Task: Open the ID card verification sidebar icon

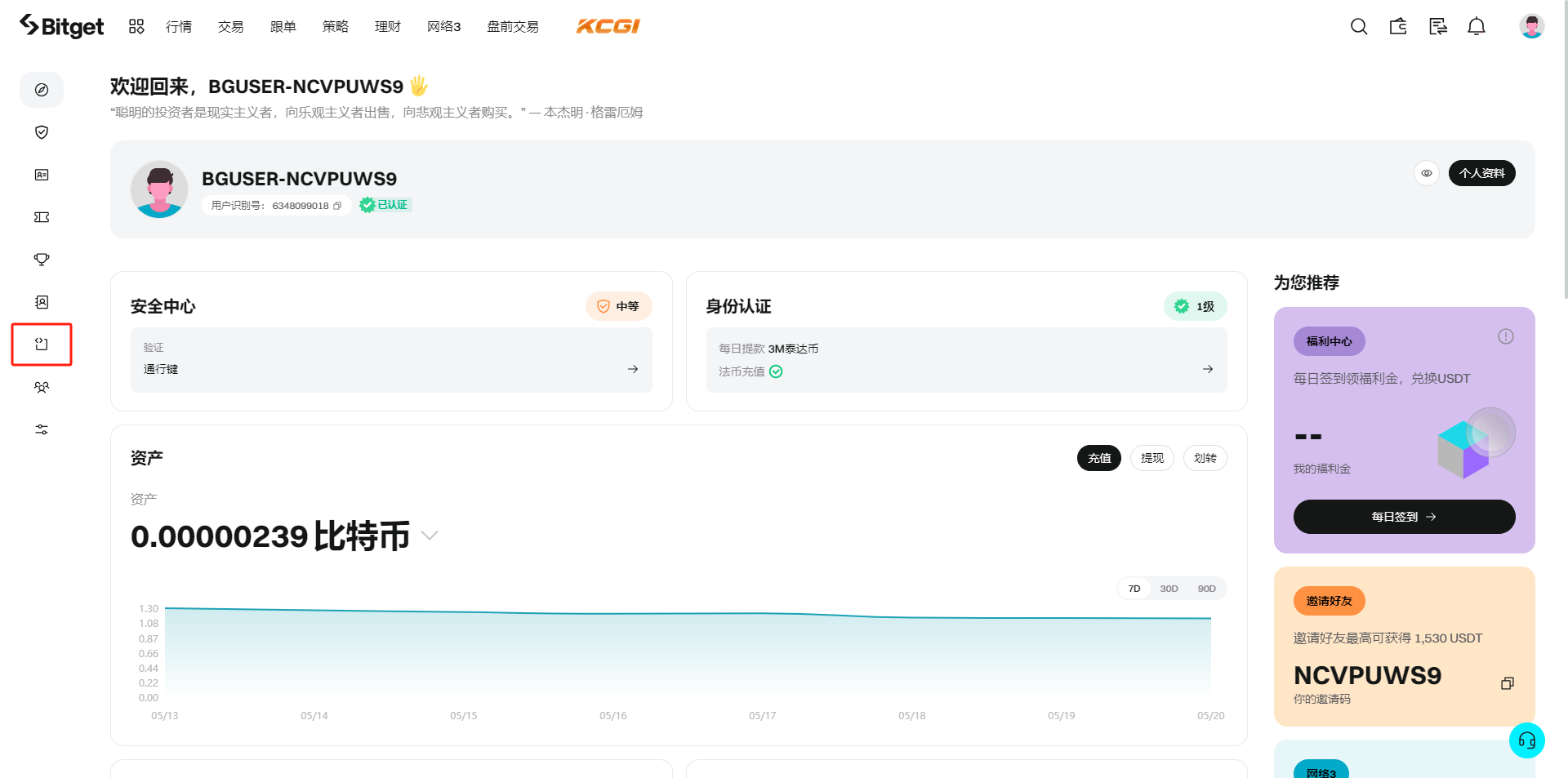Action: click(x=42, y=175)
